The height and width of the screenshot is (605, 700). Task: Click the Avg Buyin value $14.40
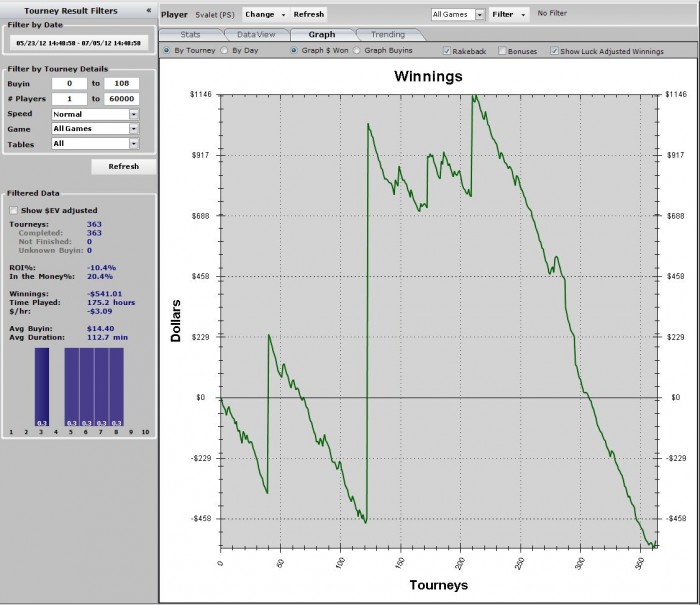pos(100,329)
